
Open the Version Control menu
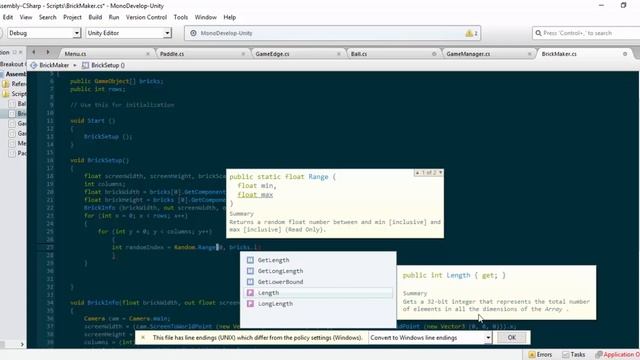point(146,17)
